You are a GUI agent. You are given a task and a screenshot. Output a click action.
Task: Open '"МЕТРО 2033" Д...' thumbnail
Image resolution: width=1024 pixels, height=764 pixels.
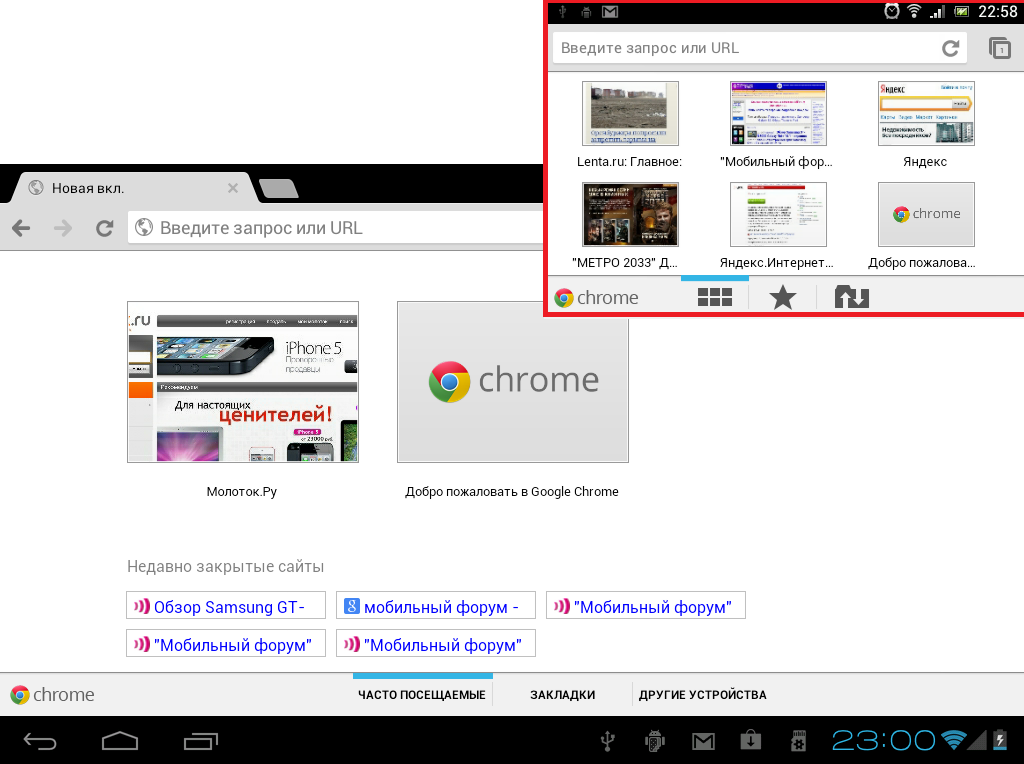point(630,214)
